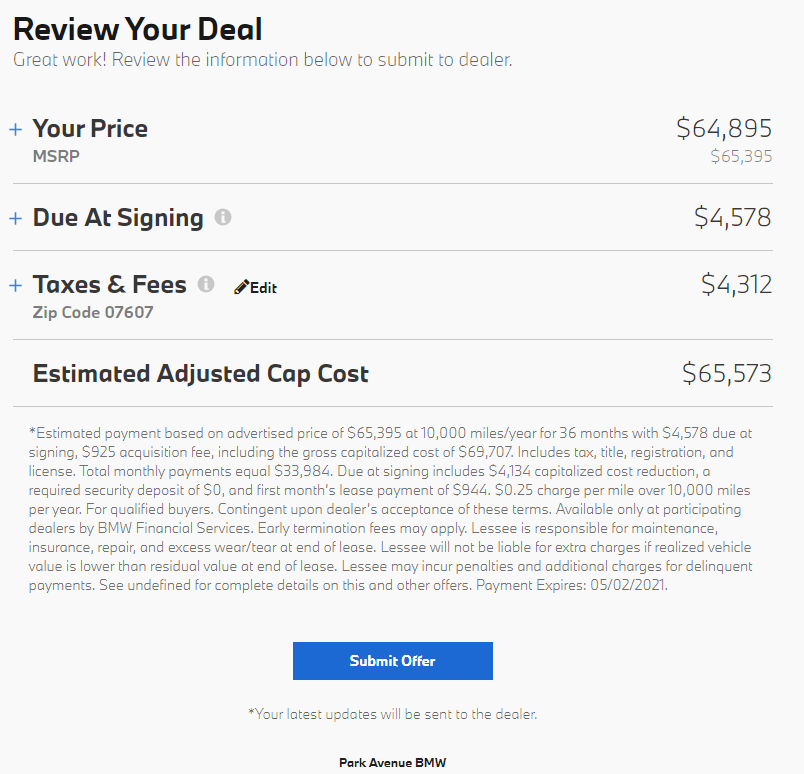The height and width of the screenshot is (774, 804).
Task: Select the Estimated Adjusted Cap Cost label
Action: click(200, 374)
